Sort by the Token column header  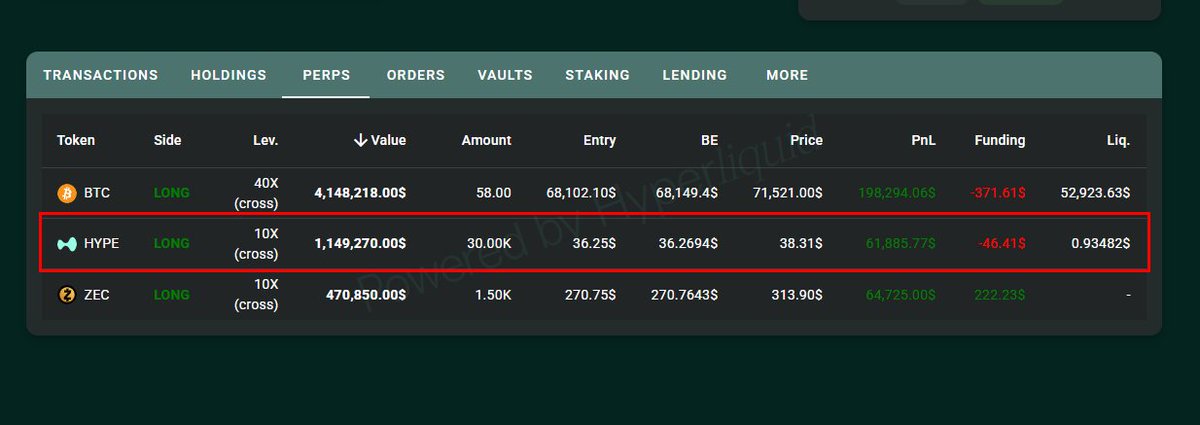(x=76, y=140)
